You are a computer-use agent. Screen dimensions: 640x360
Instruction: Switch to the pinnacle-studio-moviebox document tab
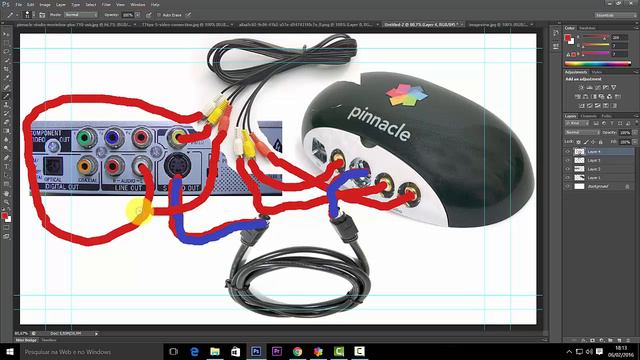[x=74, y=24]
